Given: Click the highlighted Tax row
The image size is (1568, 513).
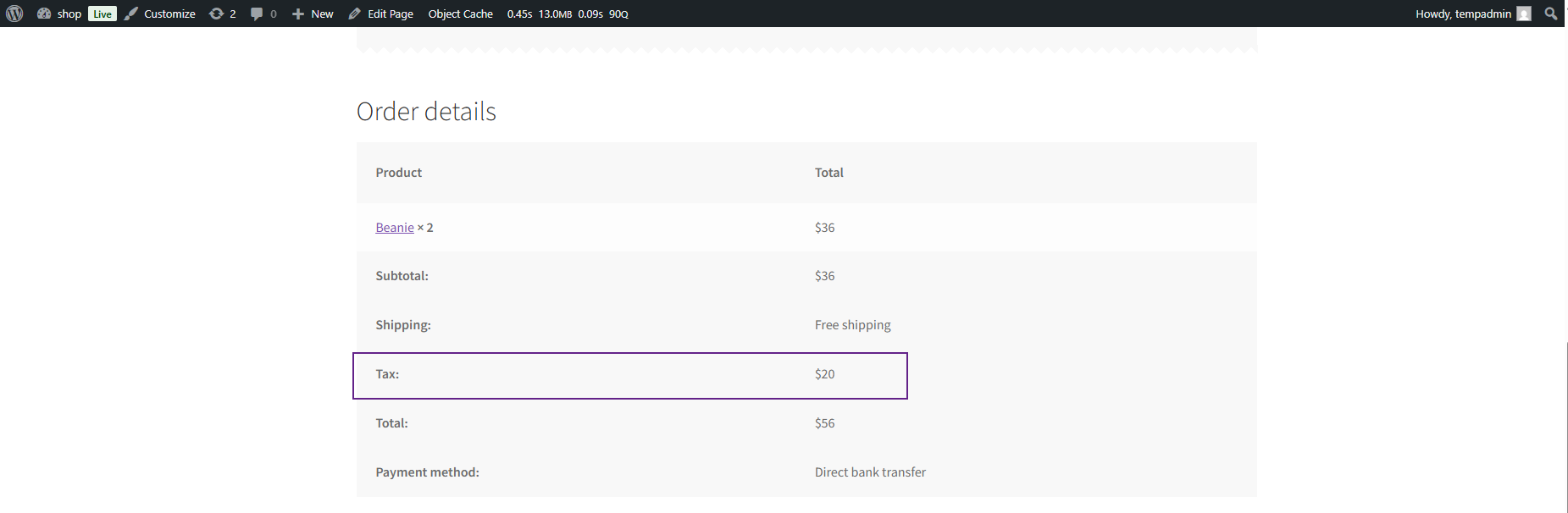Looking at the screenshot, I should pyautogui.click(x=630, y=376).
